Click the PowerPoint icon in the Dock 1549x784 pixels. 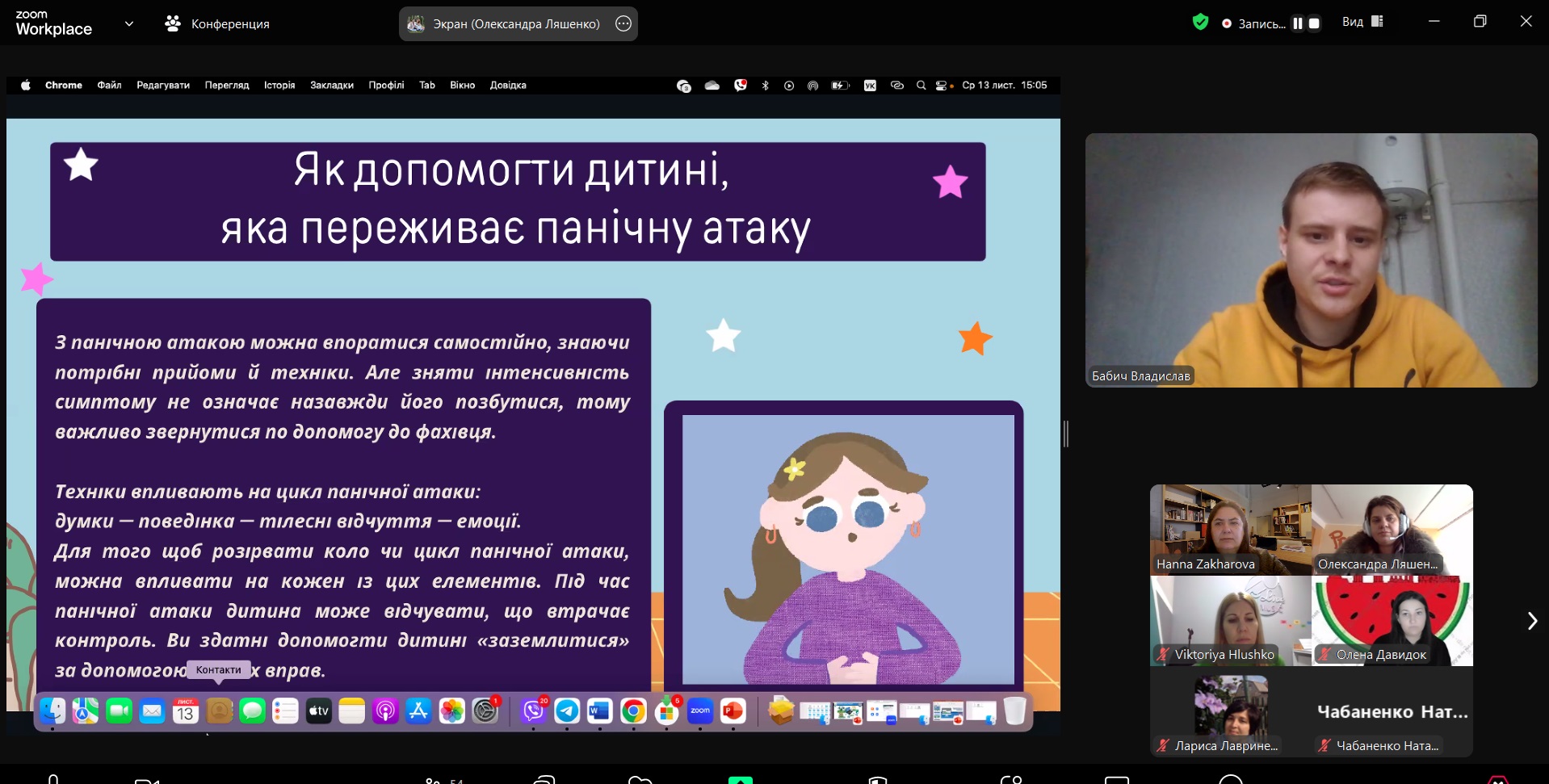(x=733, y=711)
